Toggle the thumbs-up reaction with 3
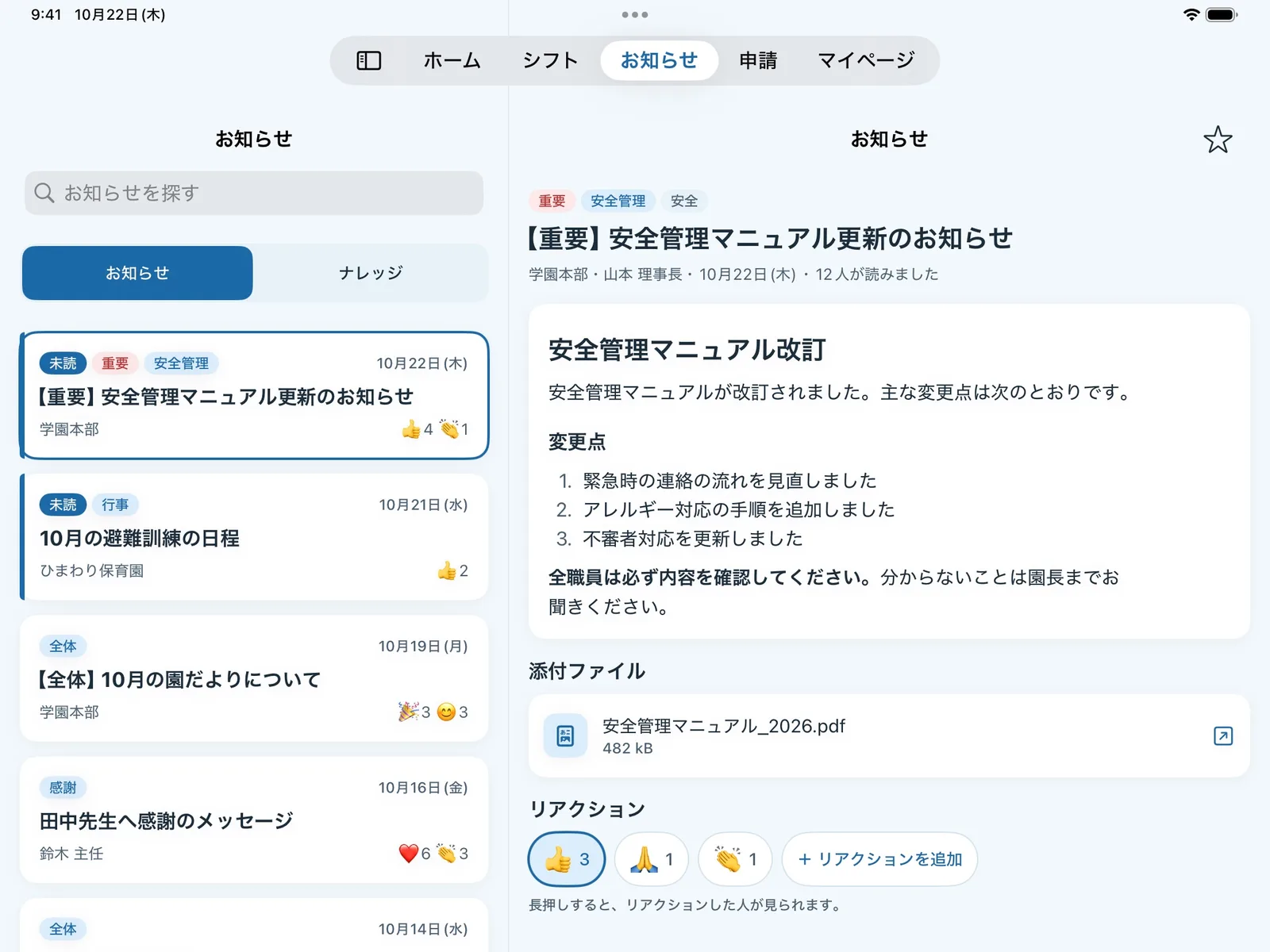 pyautogui.click(x=567, y=859)
